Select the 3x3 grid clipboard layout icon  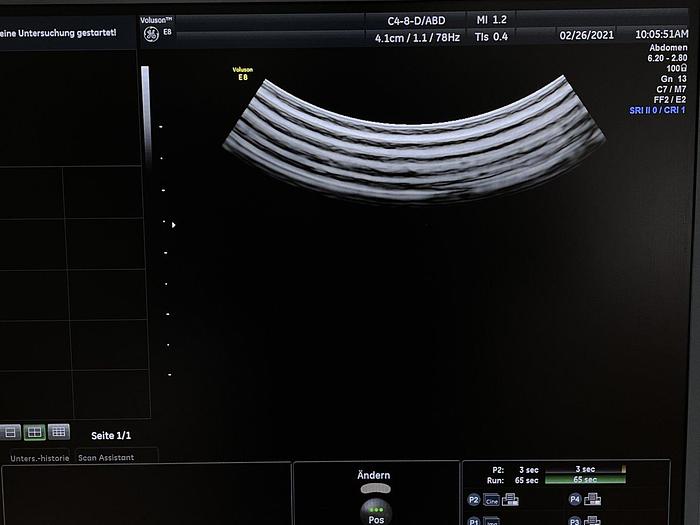coord(58,431)
